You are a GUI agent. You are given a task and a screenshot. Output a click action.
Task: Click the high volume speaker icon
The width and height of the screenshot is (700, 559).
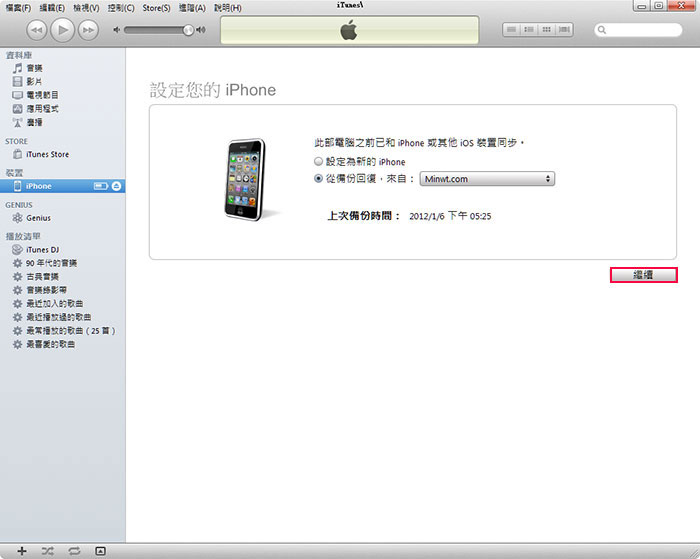201,30
